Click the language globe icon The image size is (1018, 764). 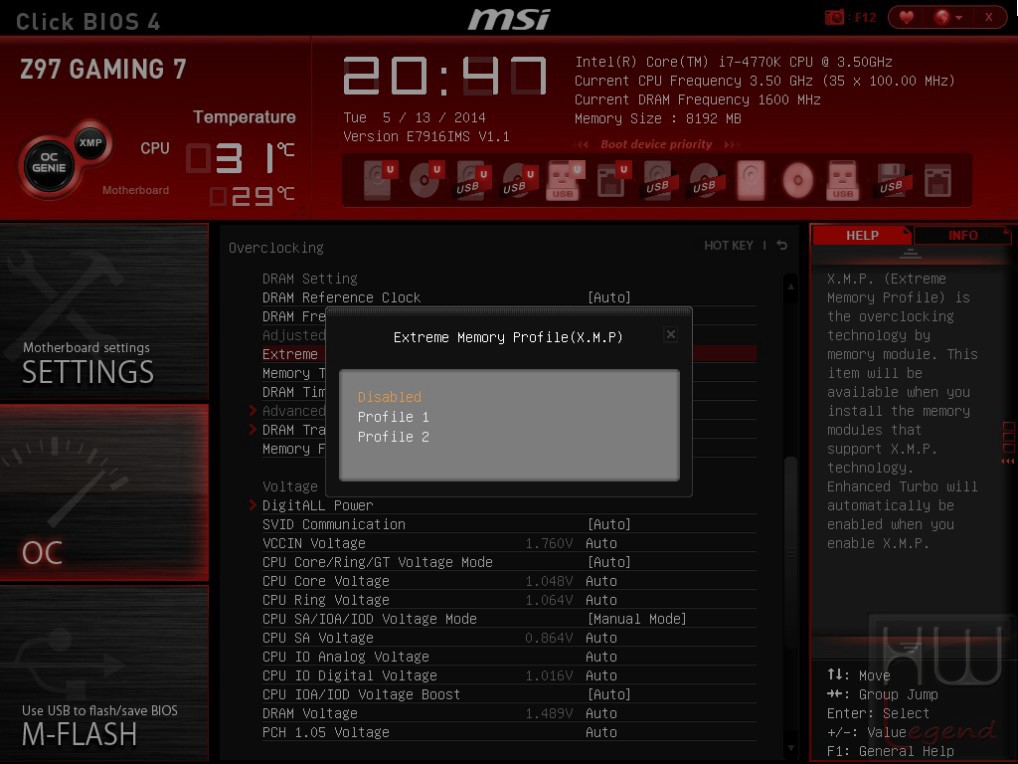click(x=941, y=18)
